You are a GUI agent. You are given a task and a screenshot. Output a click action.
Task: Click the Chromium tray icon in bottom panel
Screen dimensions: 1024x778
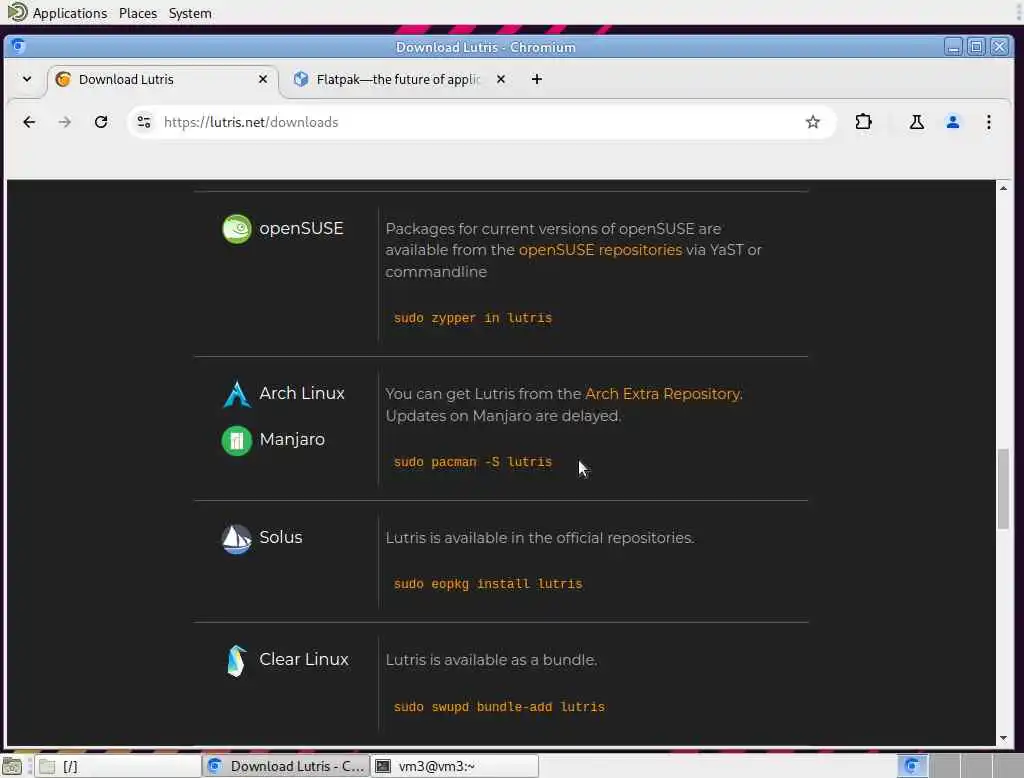tap(912, 766)
